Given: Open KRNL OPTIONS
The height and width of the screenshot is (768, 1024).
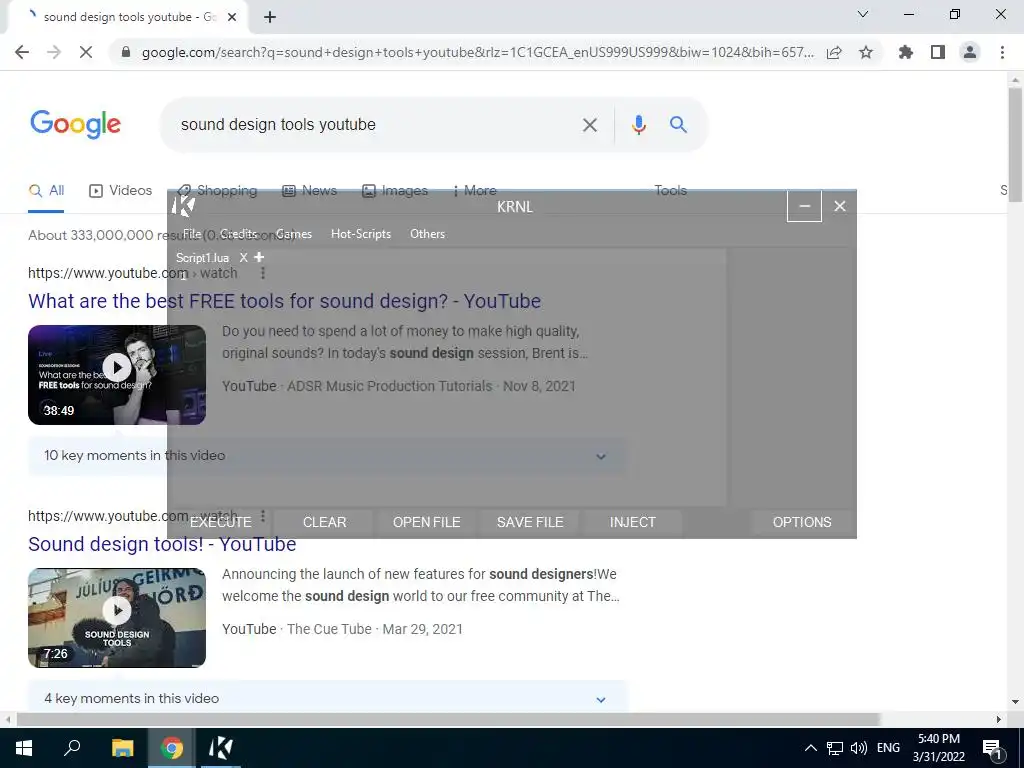Looking at the screenshot, I should 802,522.
